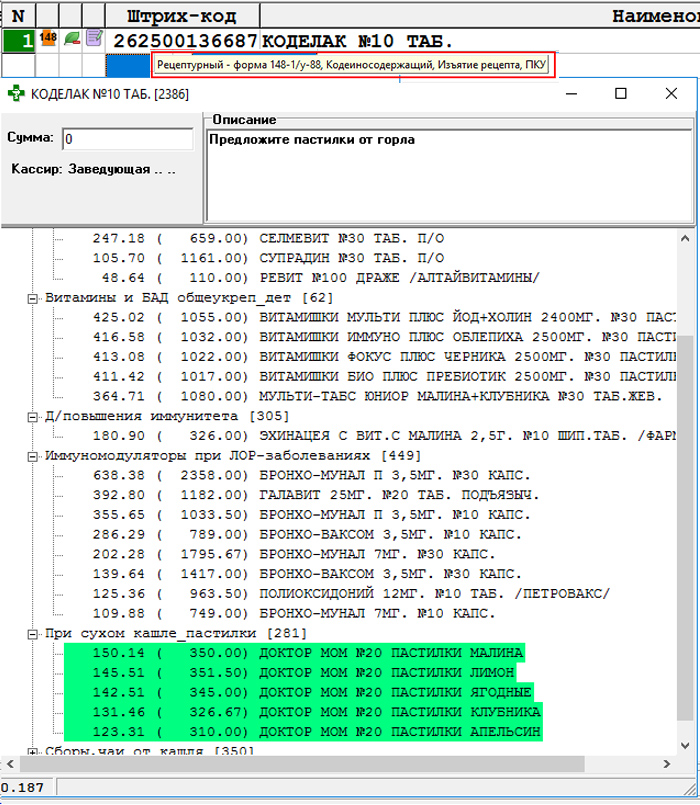Select ПОЛИОКСИДОНИЙ 12МГ. №10 ТАБ. row
The width and height of the screenshot is (700, 805).
pos(351,595)
